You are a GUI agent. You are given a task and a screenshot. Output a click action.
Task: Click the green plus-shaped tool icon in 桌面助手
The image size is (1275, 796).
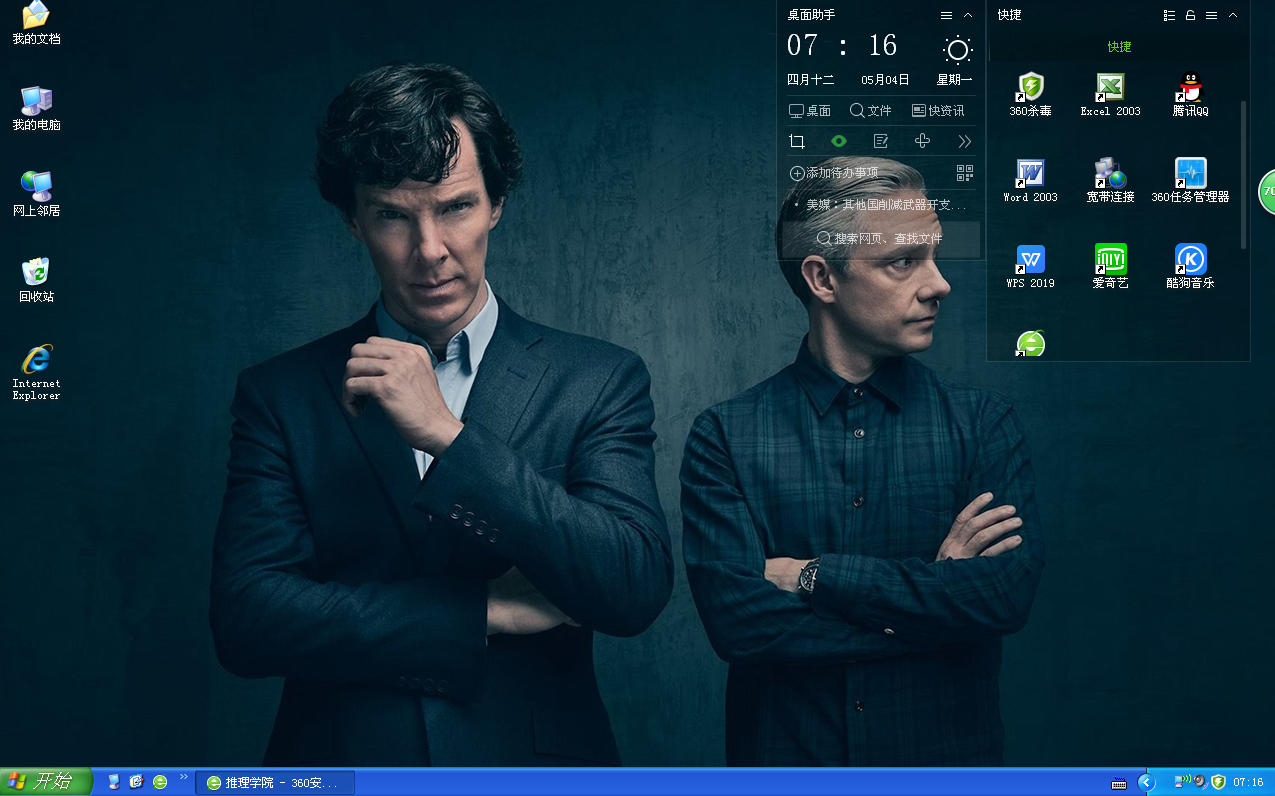(922, 142)
